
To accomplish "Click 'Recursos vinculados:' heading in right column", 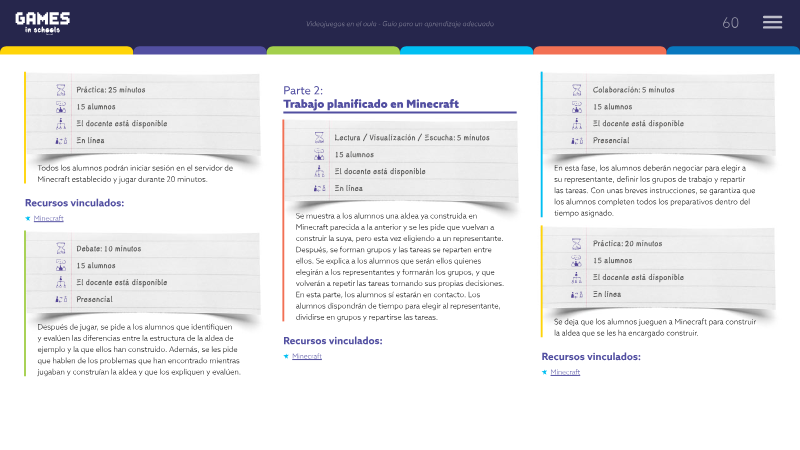I will (591, 357).
